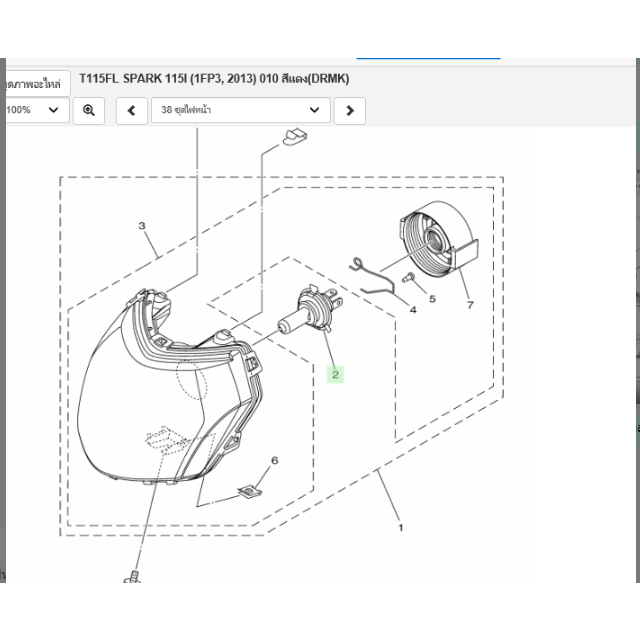Select part number 3 callout label
Viewport: 640px width, 640px height.
point(142,226)
